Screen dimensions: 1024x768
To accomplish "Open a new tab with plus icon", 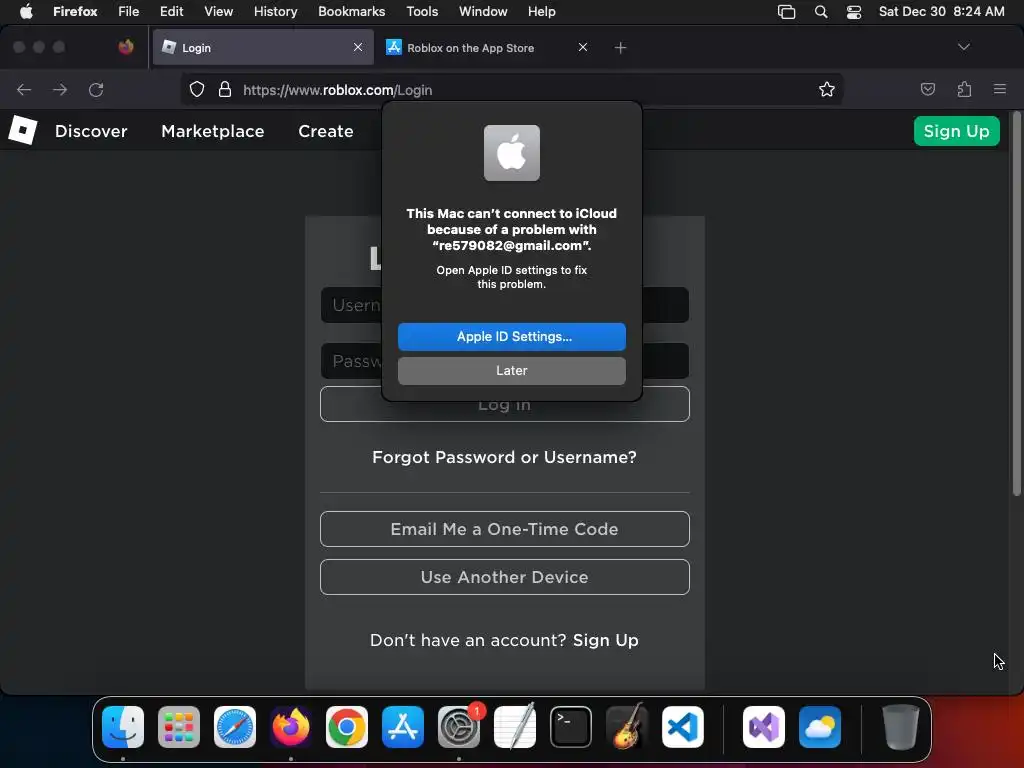I will coord(620,48).
